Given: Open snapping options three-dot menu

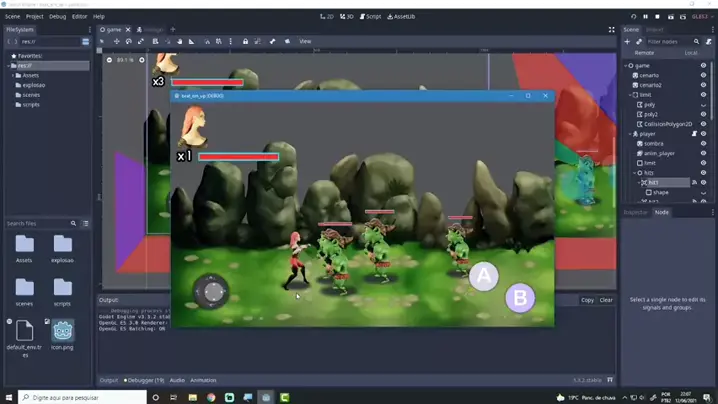Looking at the screenshot, I should (x=230, y=41).
